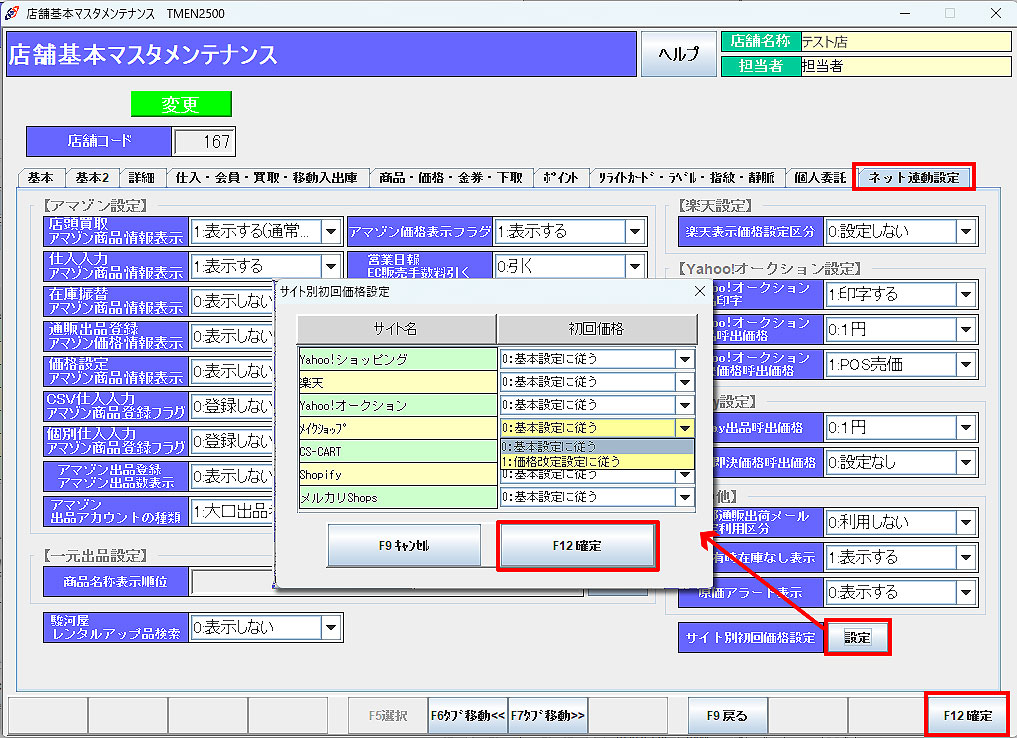Click F6 タブ移動<< button
This screenshot has width=1017, height=738.
pyautogui.click(x=468, y=715)
